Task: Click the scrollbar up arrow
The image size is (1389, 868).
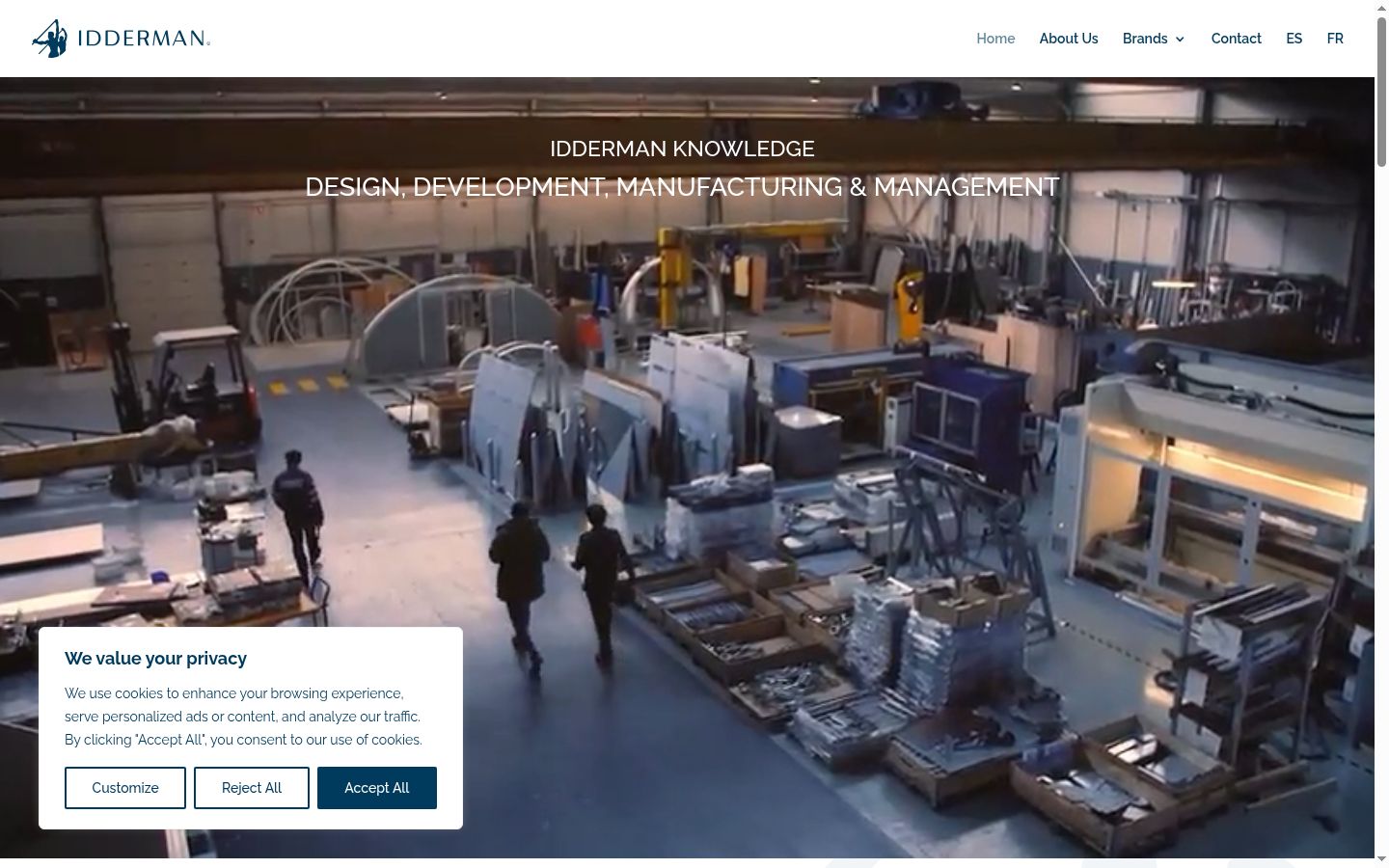Action: (1381, 8)
